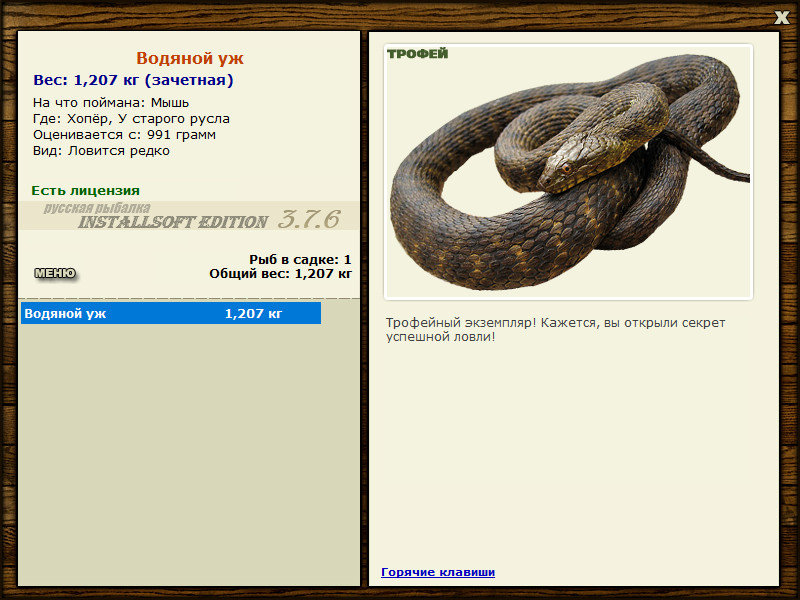This screenshot has height=600, width=800.
Task: Click the Вес: 1,207 кг (зачетная) line
Action: [133, 80]
